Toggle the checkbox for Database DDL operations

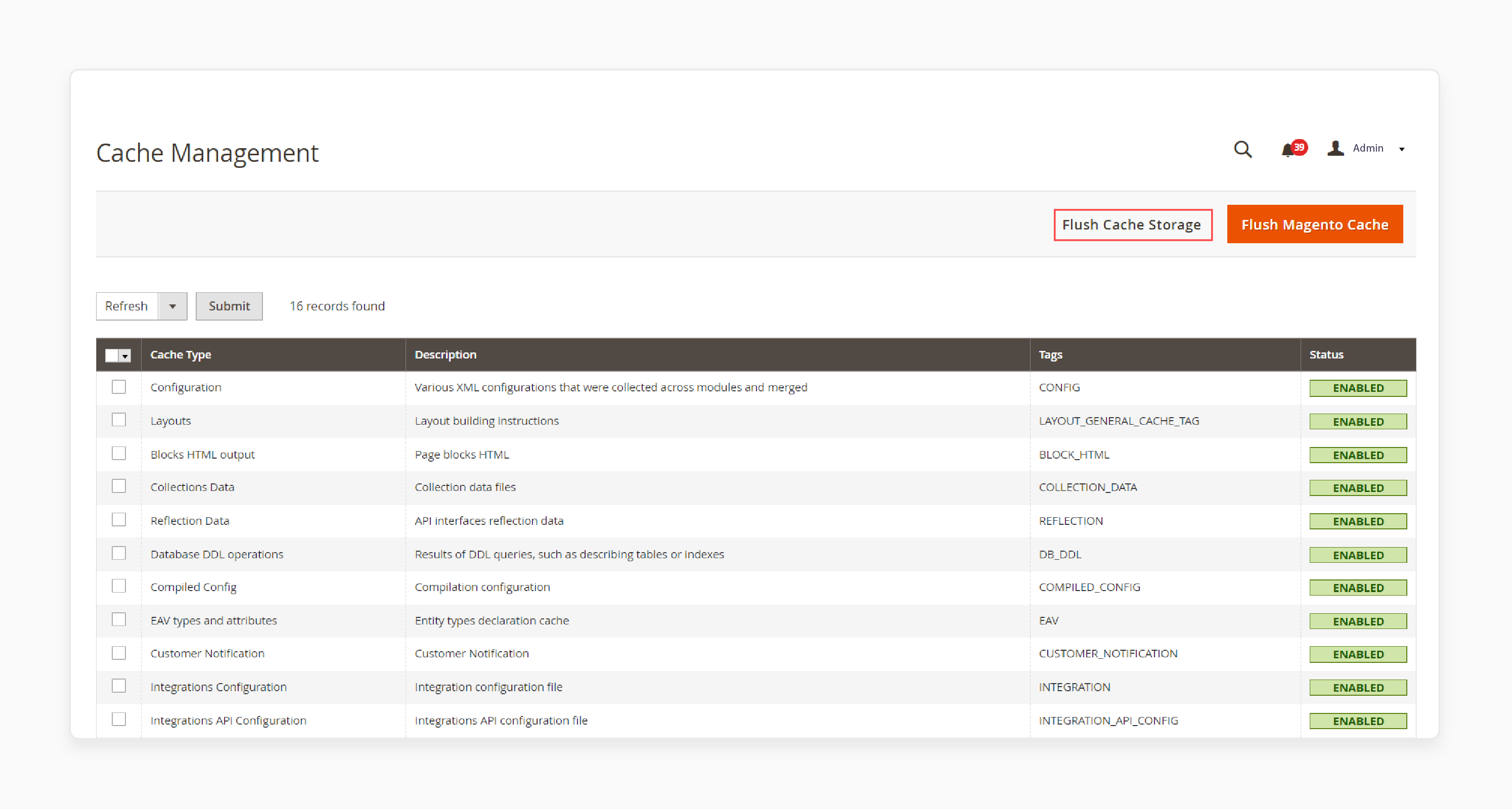[x=117, y=554]
